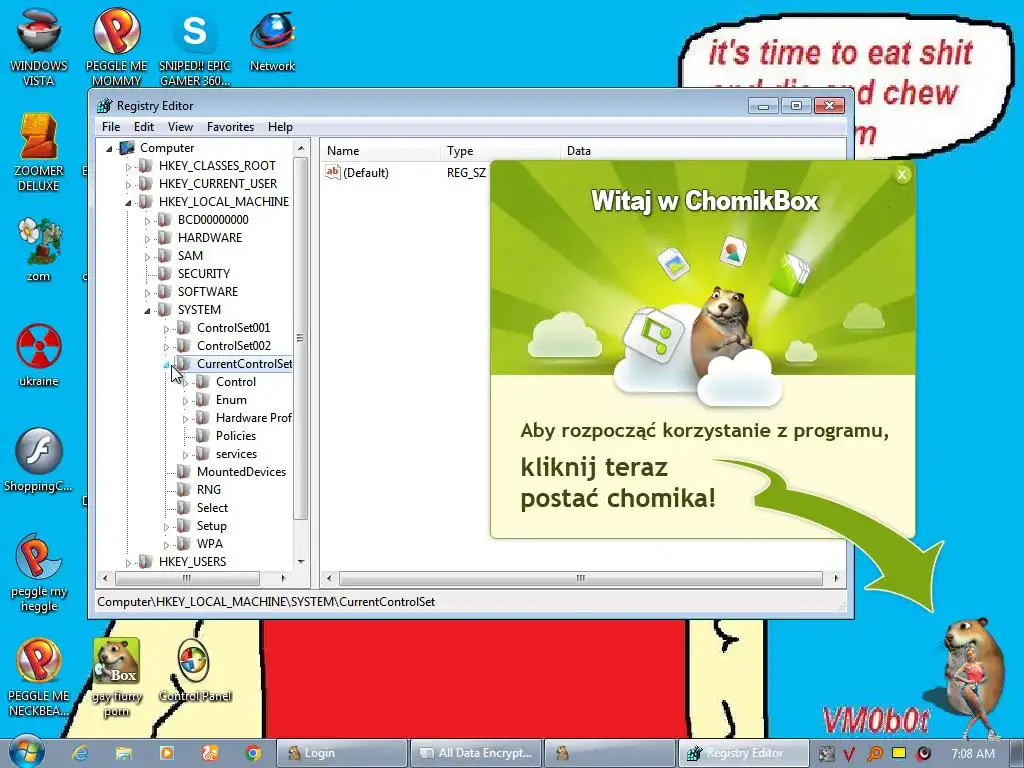The height and width of the screenshot is (768, 1024).
Task: Launch Windows Media Player from the taskbar
Action: click(167, 753)
